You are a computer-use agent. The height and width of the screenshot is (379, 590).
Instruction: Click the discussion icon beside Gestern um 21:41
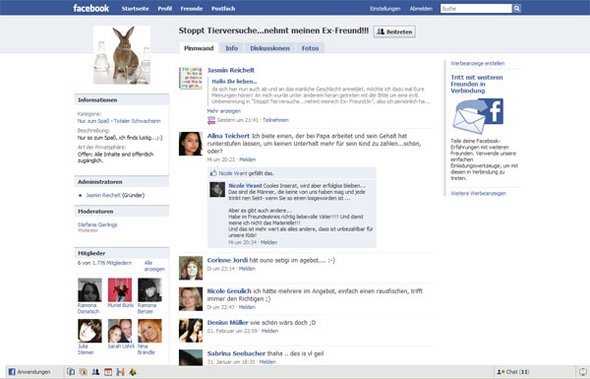211,120
